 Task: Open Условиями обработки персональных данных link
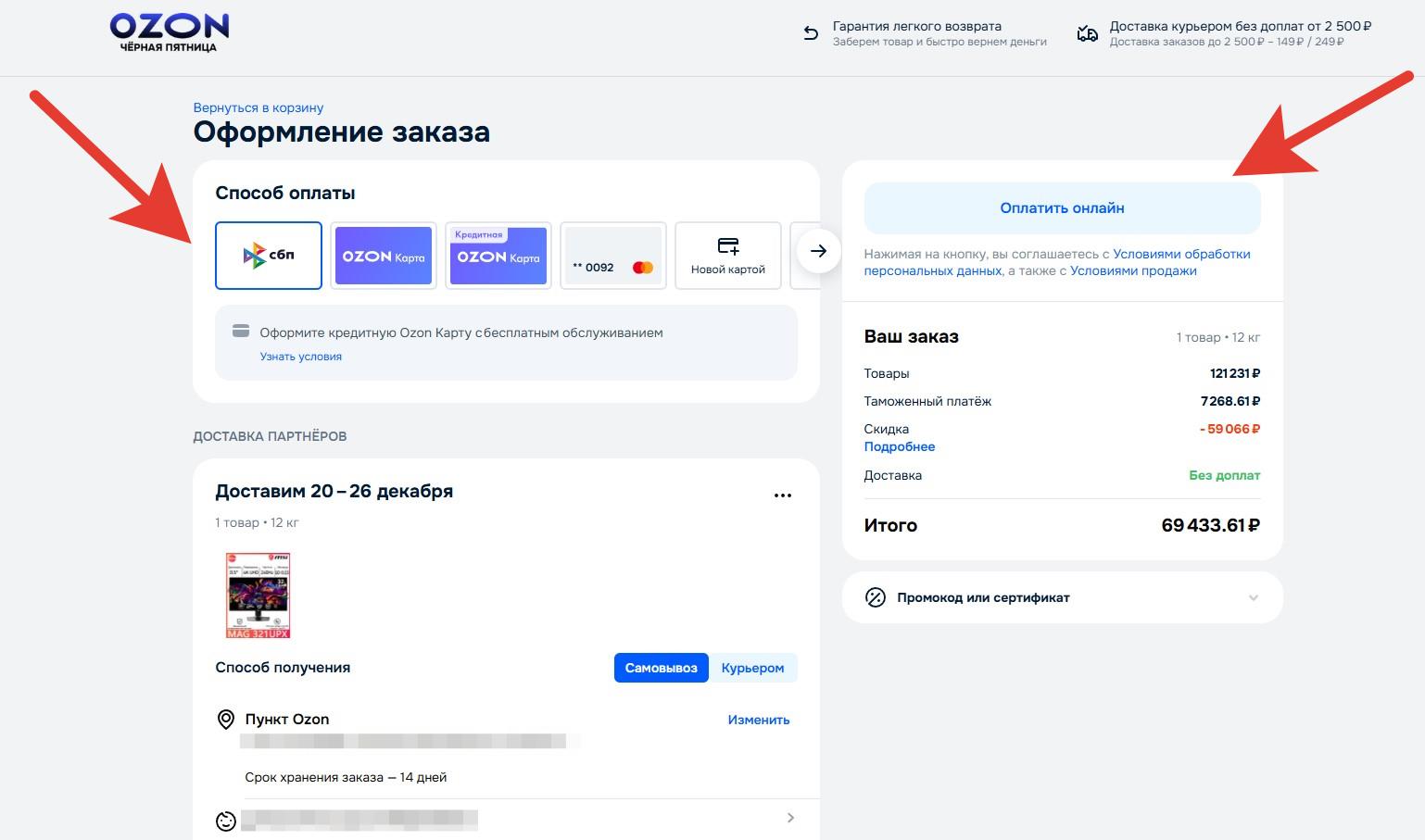click(1057, 262)
